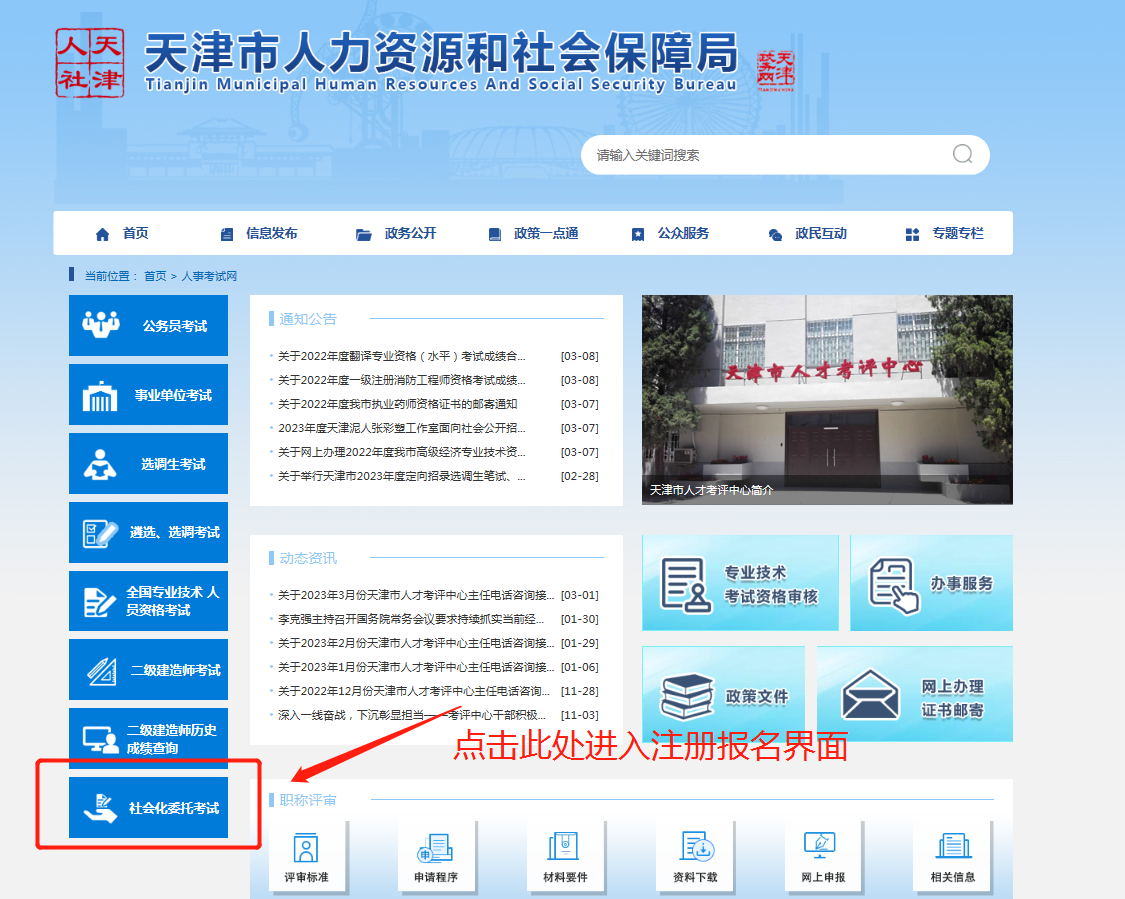
Task: Go to 公众服务 in navigation bar
Action: click(x=670, y=234)
